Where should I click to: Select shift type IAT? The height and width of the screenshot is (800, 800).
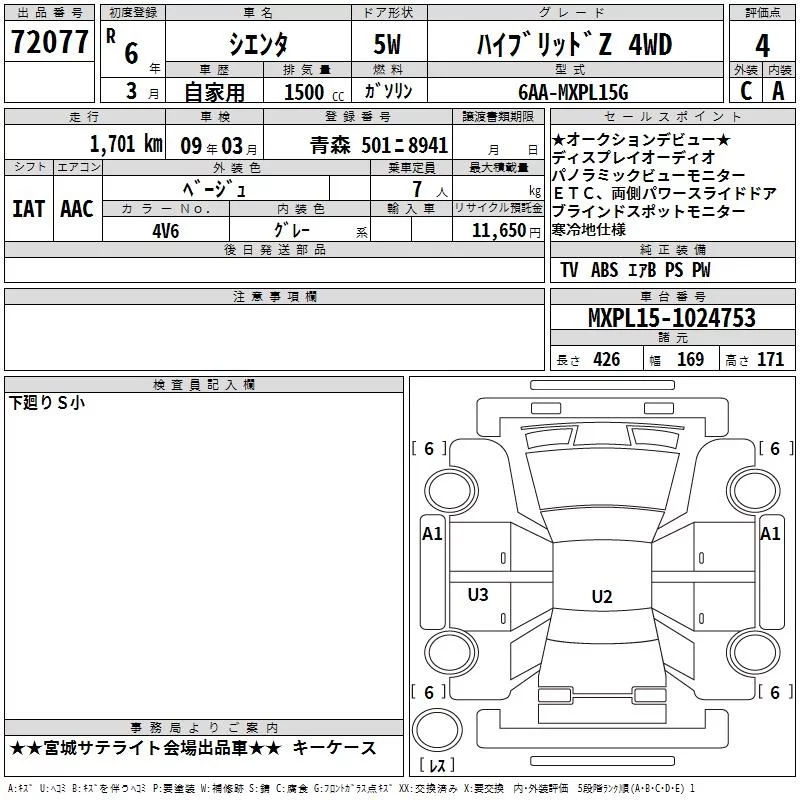[29, 209]
